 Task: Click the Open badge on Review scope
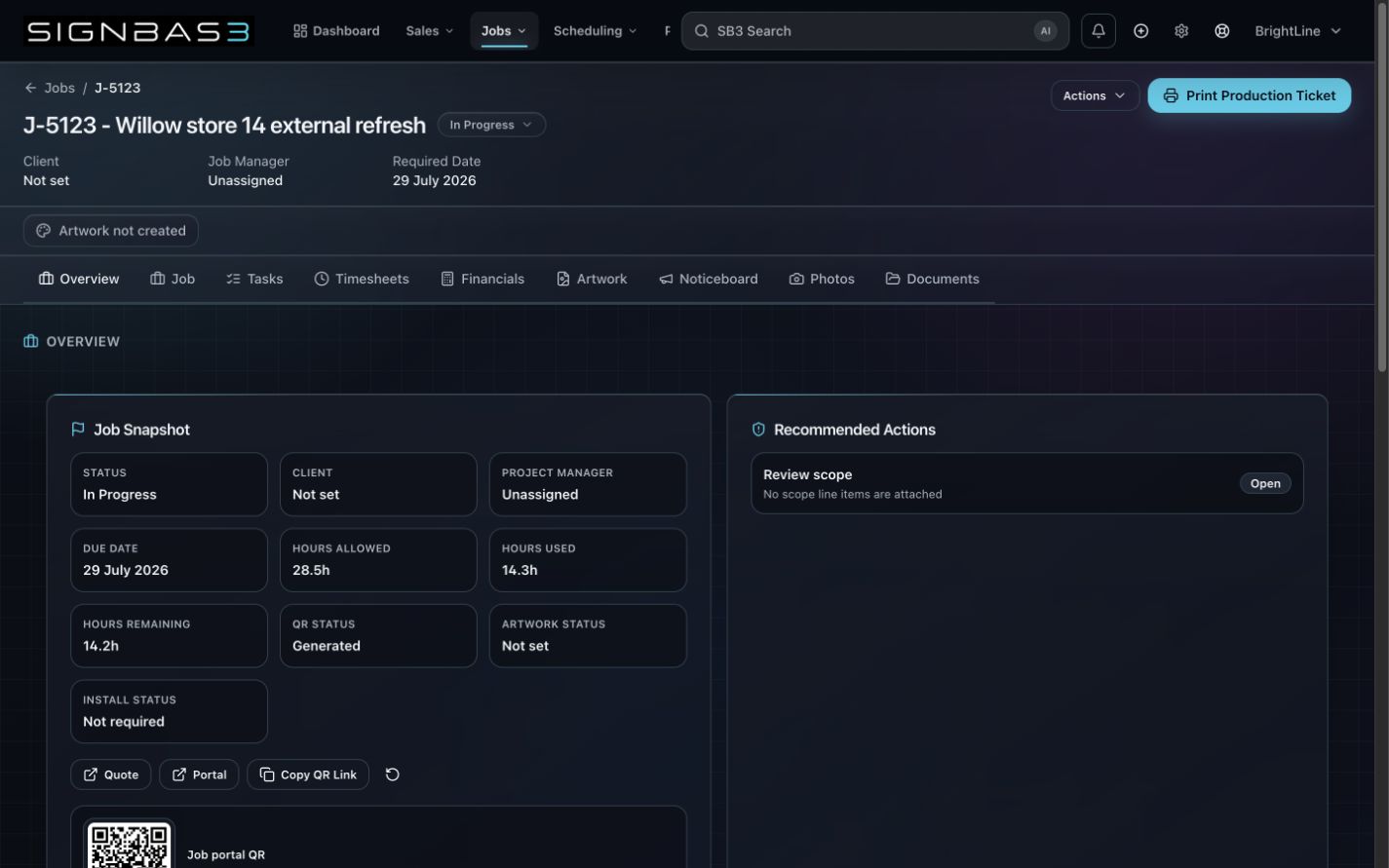coord(1265,483)
